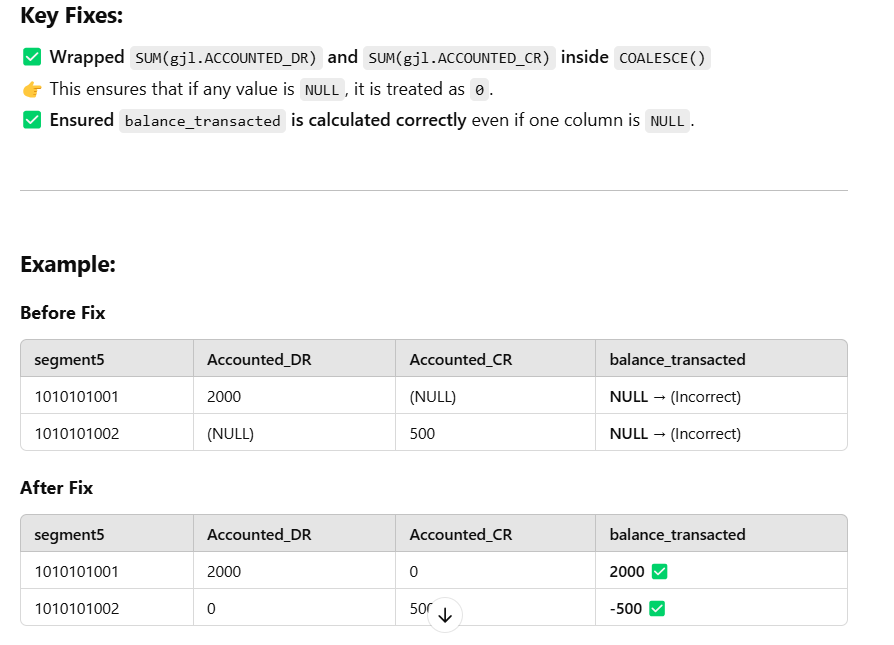This screenshot has width=894, height=645.
Task: Click the green checkmark next to 2000 result
Action: [x=659, y=572]
